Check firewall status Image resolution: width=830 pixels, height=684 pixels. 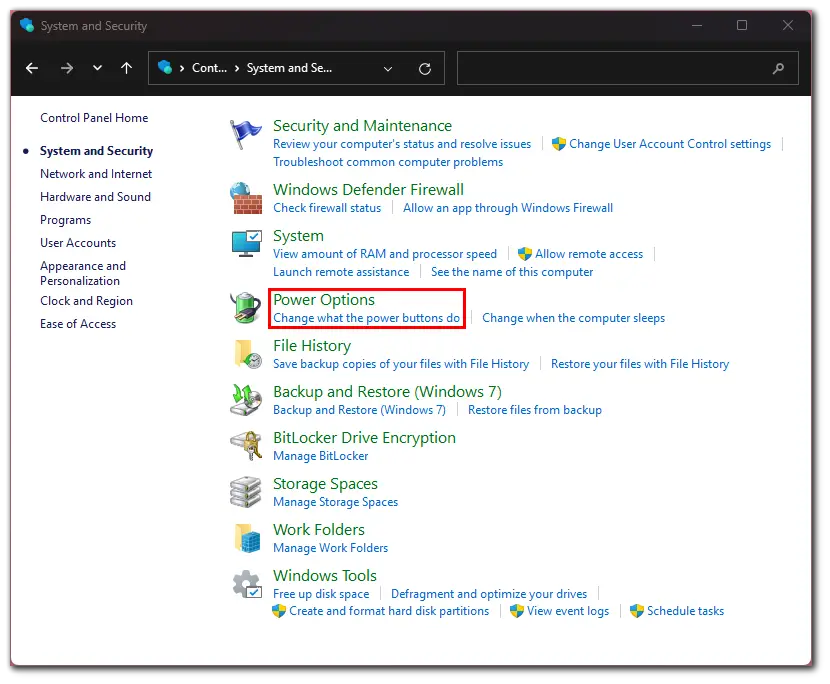click(327, 208)
